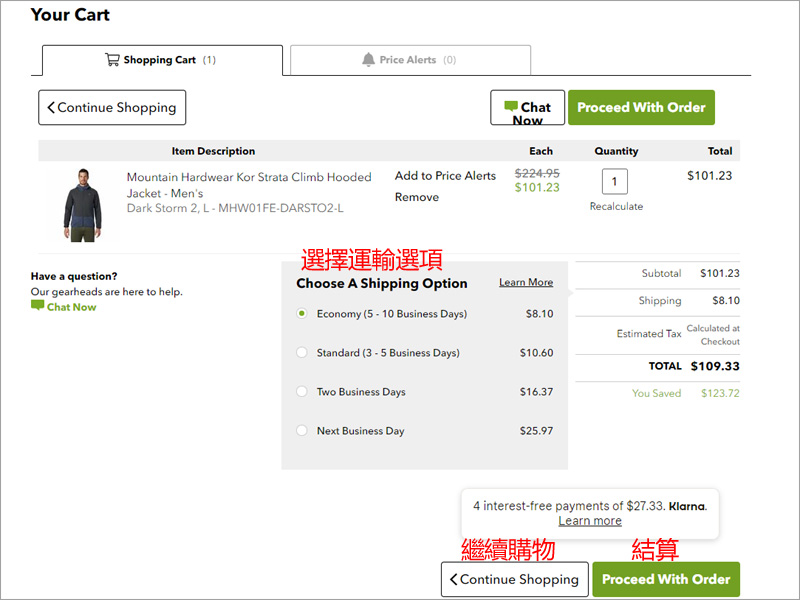Click the shopping cart icon in tab
The image size is (800, 600).
point(112,60)
